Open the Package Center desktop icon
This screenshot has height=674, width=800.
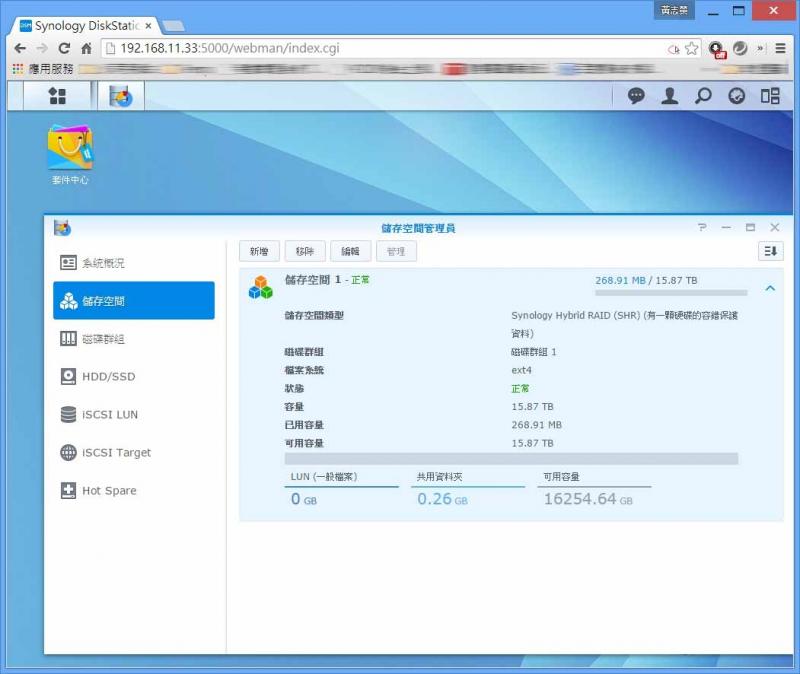[x=70, y=155]
